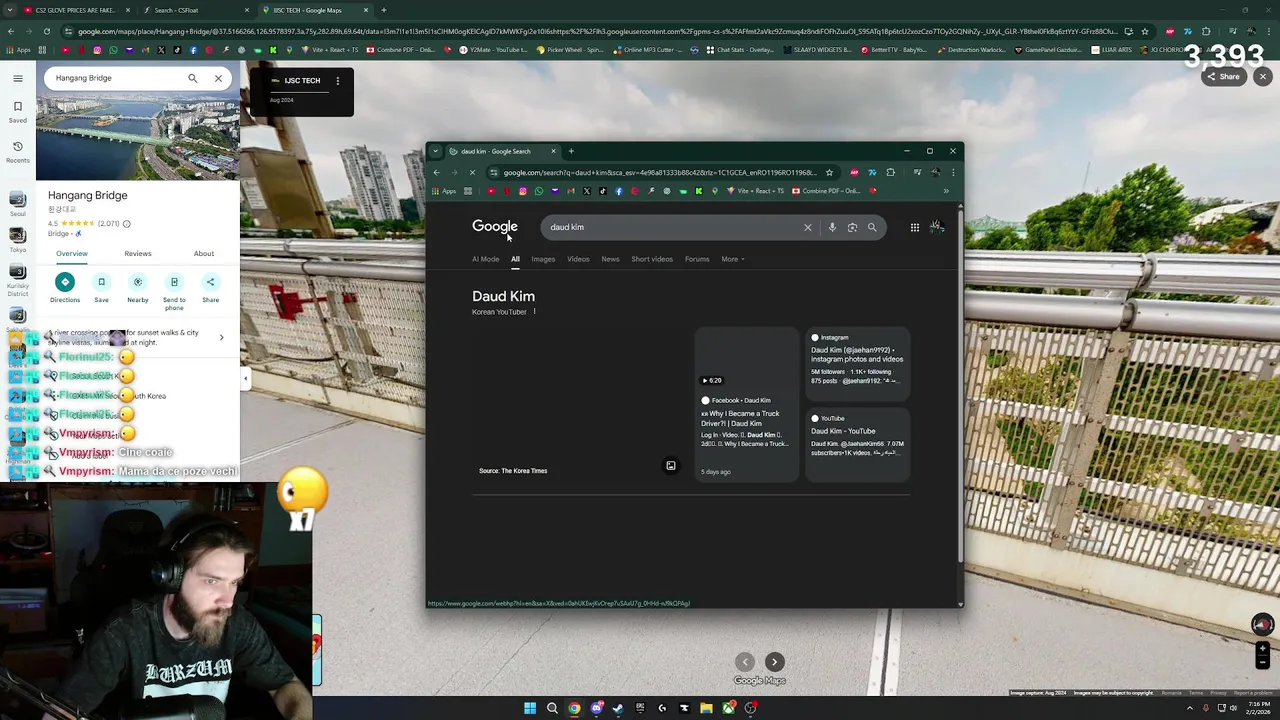Expand the front Chrome tab search dropdown

click(x=435, y=151)
